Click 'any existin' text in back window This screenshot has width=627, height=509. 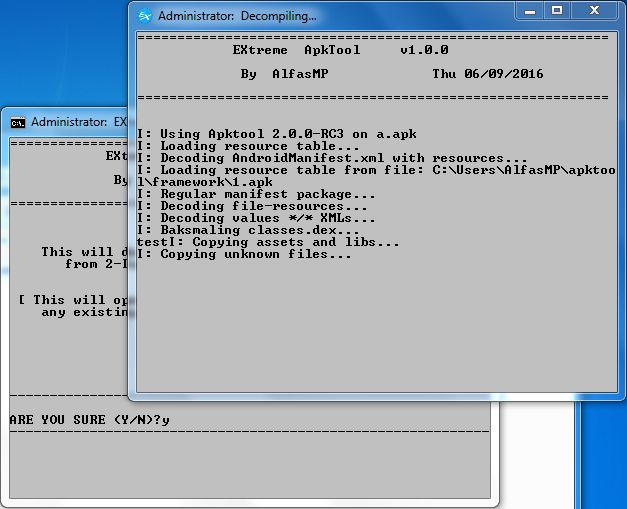pos(84,312)
